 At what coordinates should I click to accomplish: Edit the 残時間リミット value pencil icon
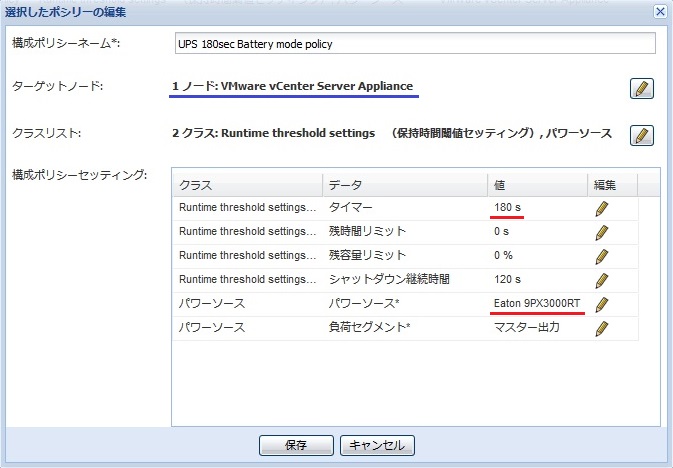(x=601, y=232)
